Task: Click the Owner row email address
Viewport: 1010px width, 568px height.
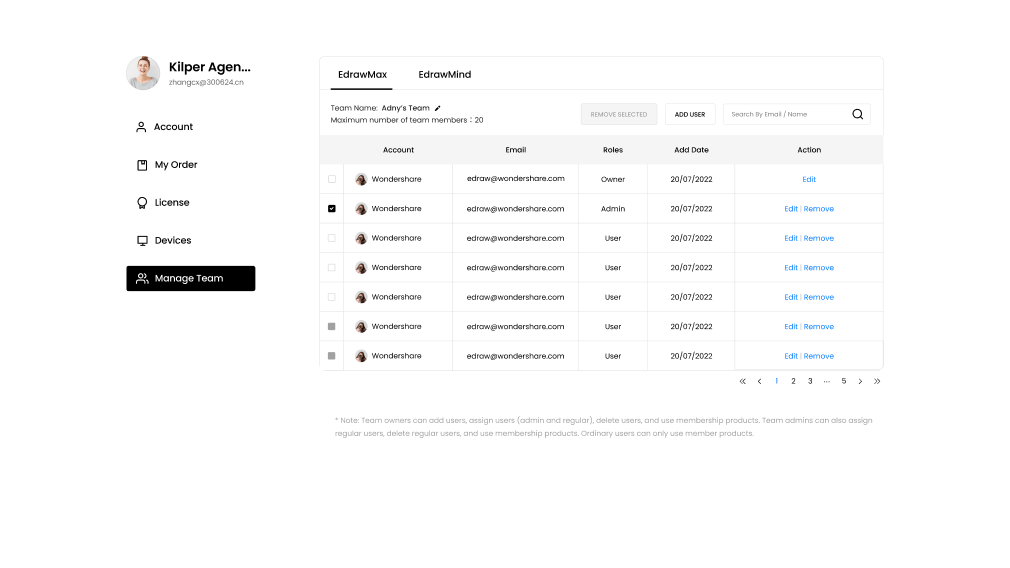Action: pyautogui.click(x=515, y=178)
